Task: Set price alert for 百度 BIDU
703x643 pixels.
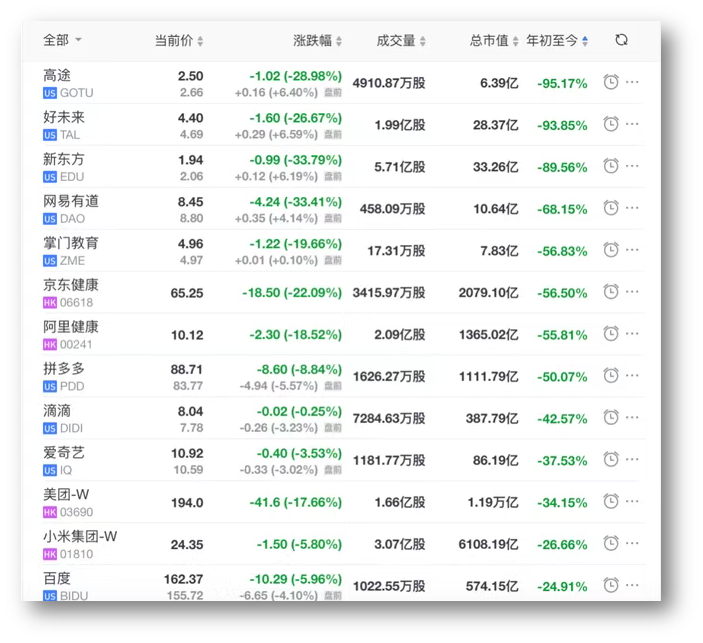Action: click(x=611, y=585)
